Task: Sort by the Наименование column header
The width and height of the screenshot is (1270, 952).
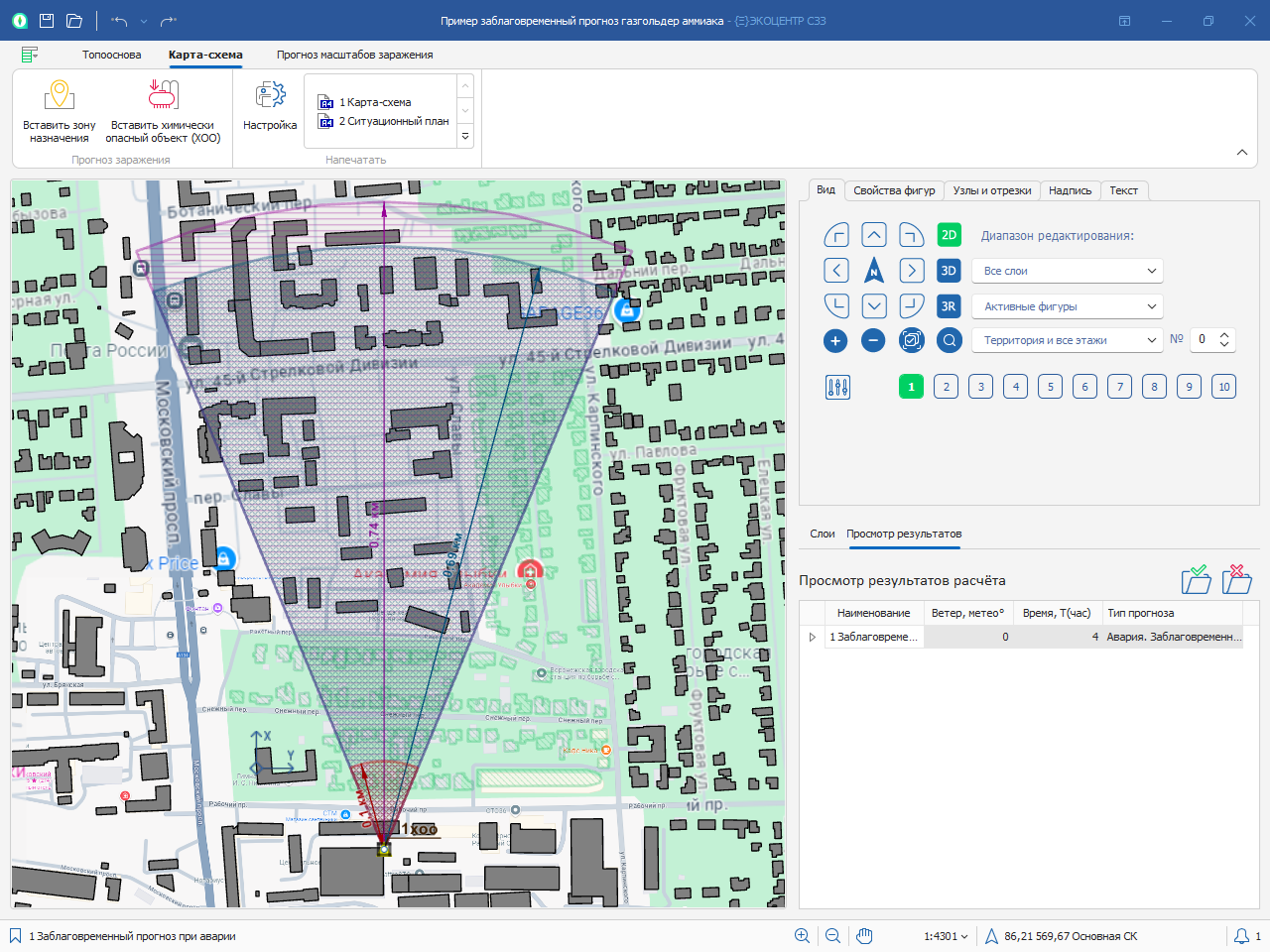Action: (873, 613)
